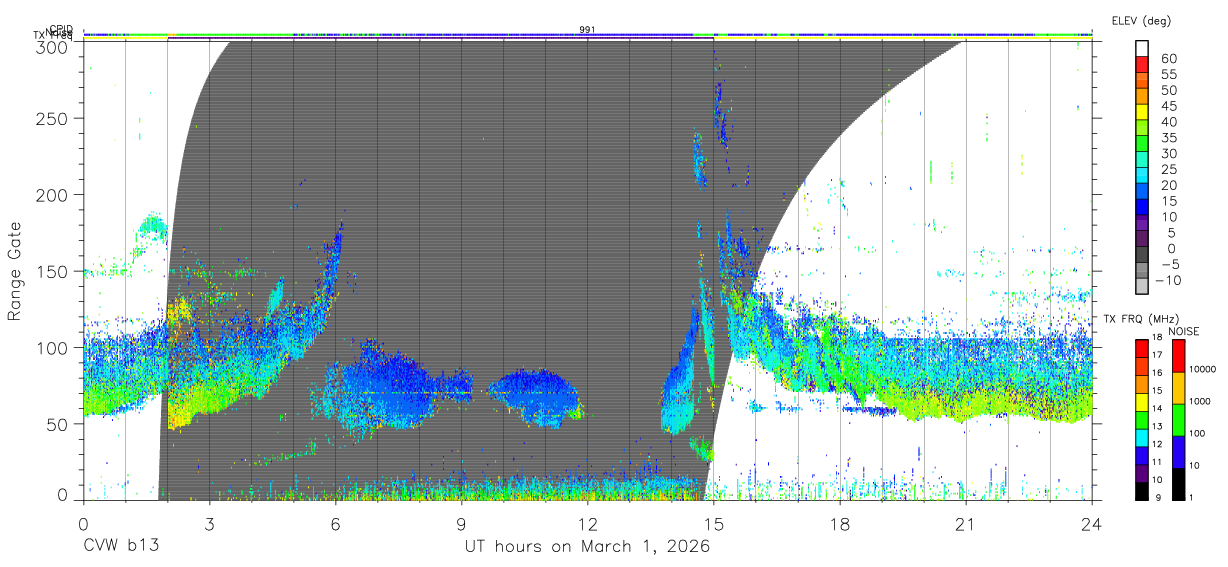This screenshot has width=1228, height=567.
Task: Click the '25' label on the ELEV colorbar
Action: 1168,170
